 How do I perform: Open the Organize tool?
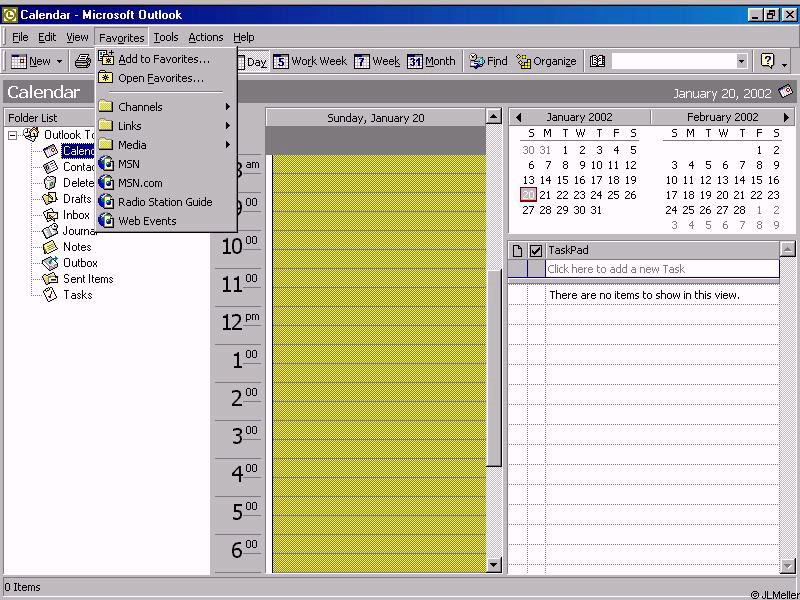point(546,62)
